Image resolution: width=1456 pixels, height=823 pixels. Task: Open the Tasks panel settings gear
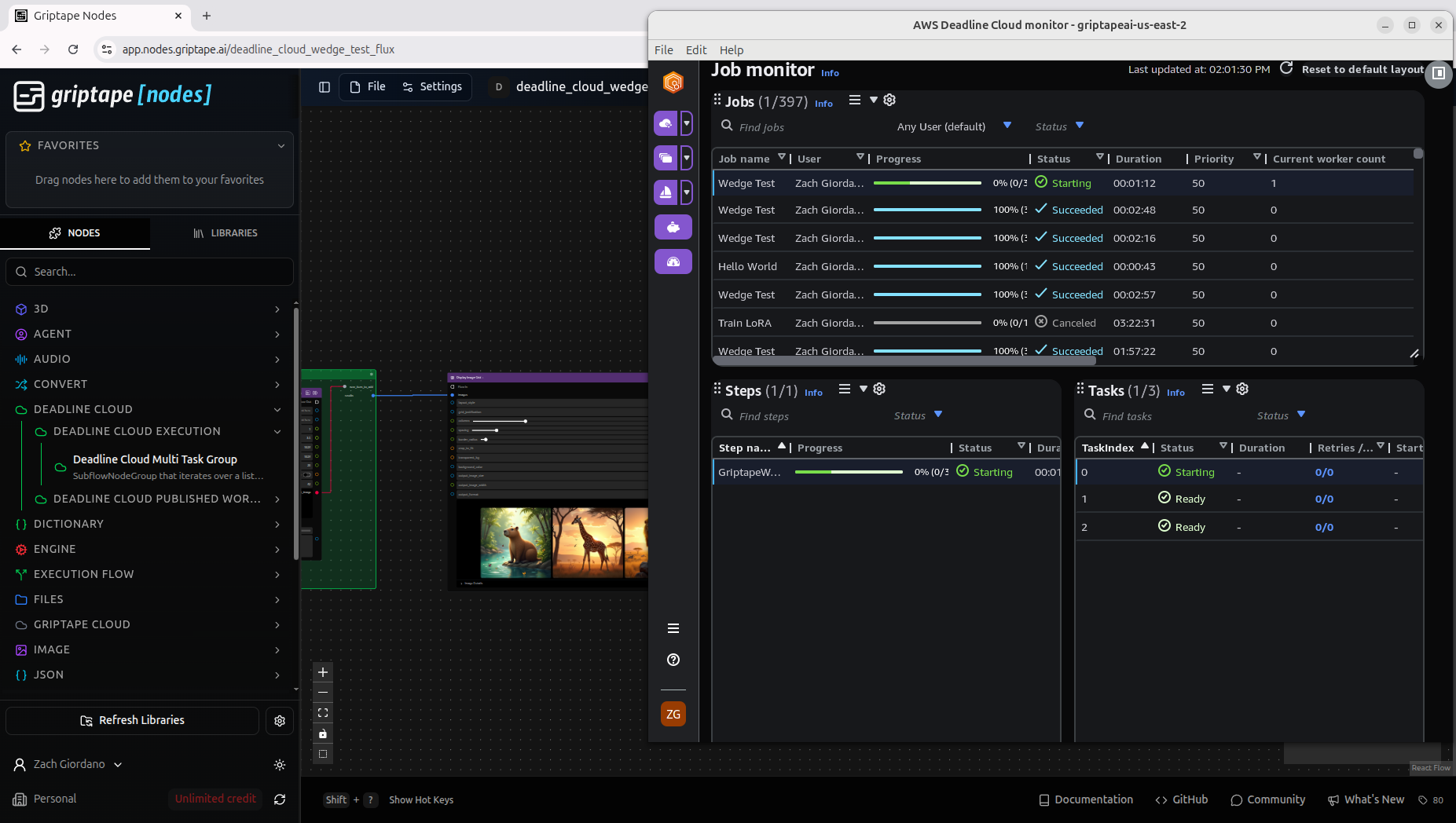[1242, 390]
